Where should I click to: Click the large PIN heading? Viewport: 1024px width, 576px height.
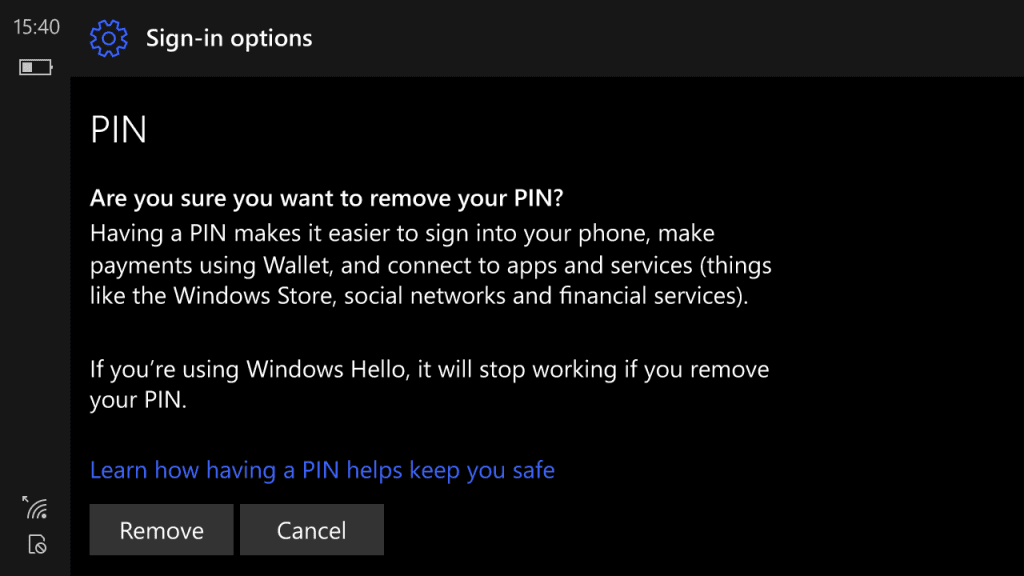tap(118, 129)
